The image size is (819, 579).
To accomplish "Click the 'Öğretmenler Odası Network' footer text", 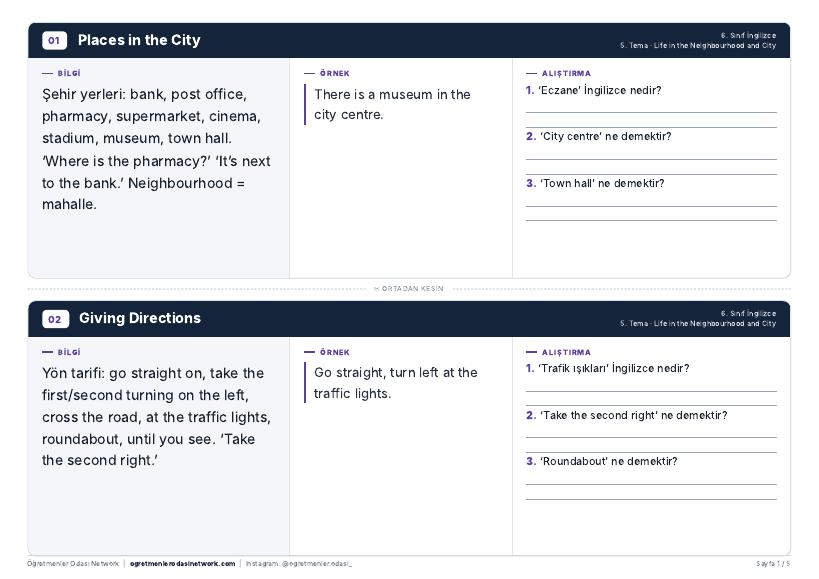I will pyautogui.click(x=73, y=564).
